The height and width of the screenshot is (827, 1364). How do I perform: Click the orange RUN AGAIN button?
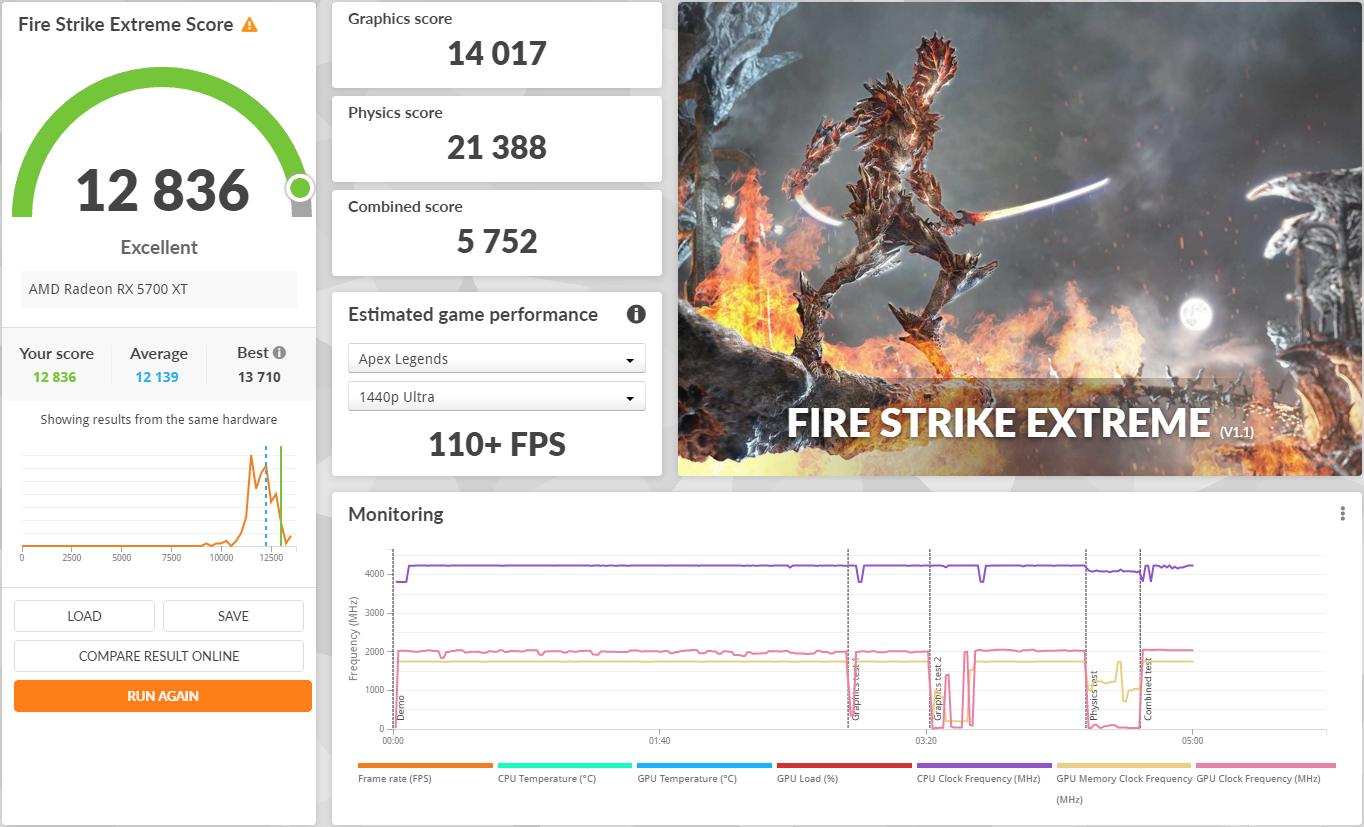tap(163, 696)
